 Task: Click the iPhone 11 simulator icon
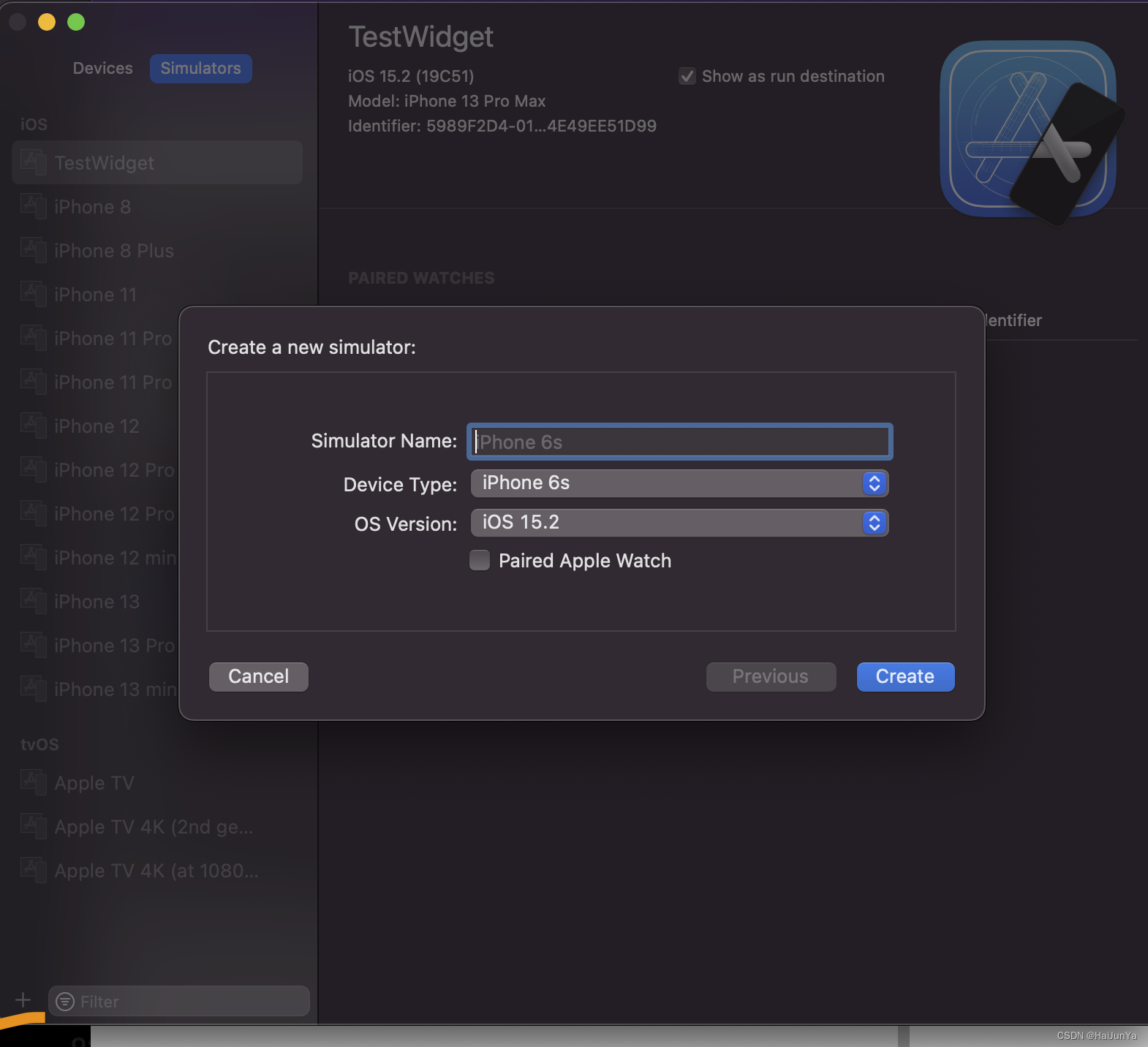coord(34,293)
